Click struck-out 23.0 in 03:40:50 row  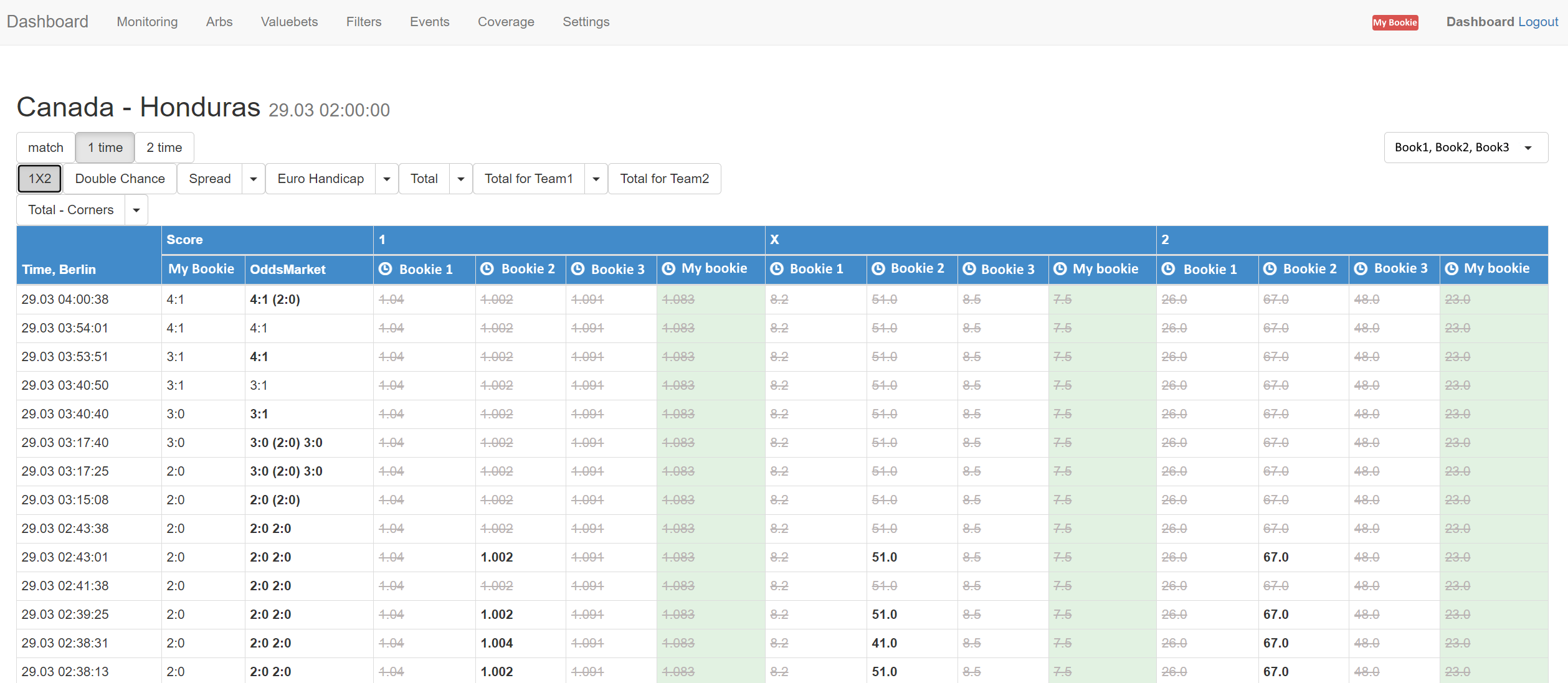pos(1457,385)
